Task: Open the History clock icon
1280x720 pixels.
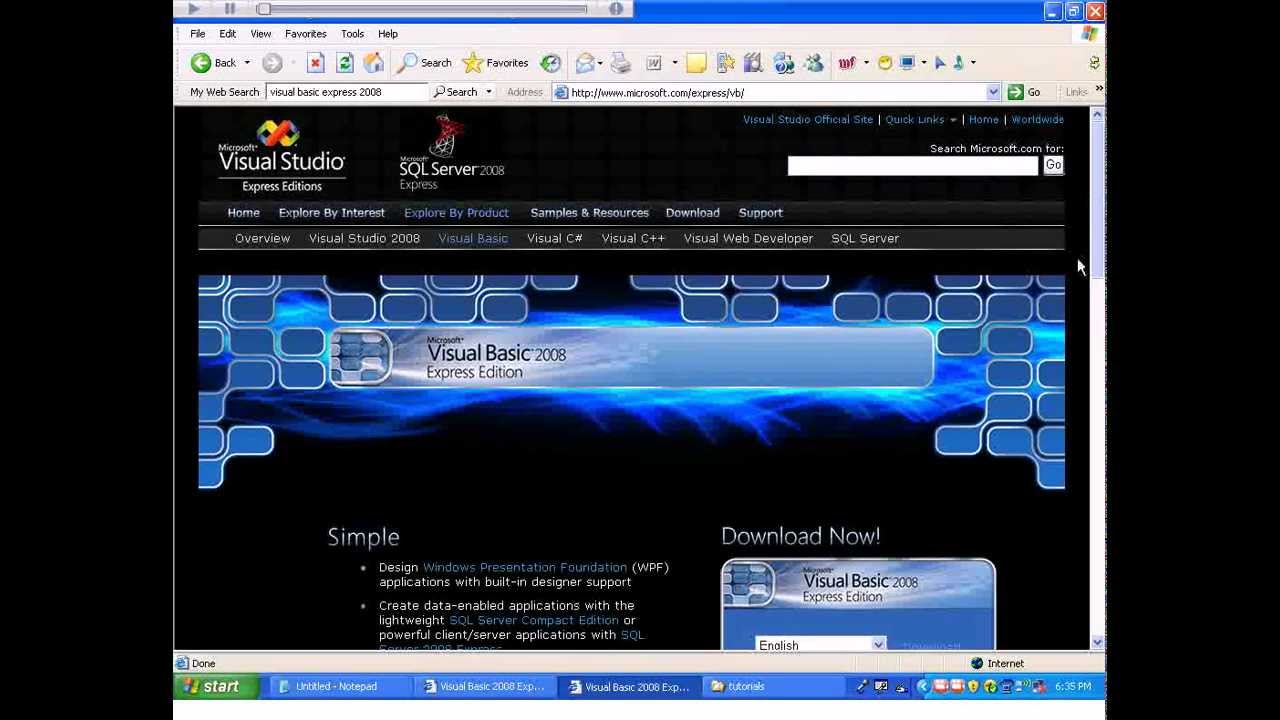Action: tap(551, 63)
